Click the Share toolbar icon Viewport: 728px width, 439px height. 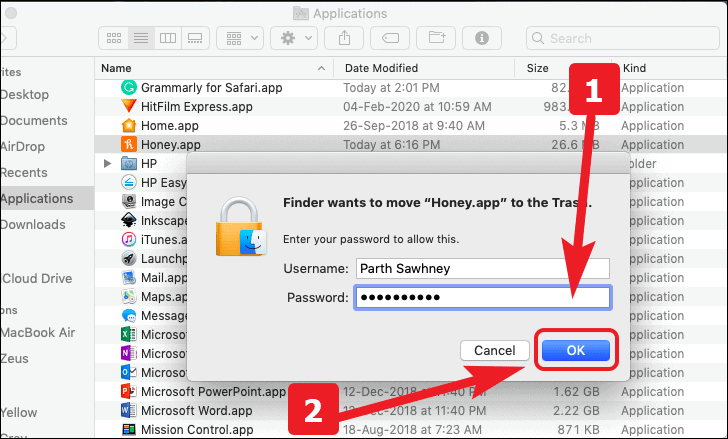(344, 38)
